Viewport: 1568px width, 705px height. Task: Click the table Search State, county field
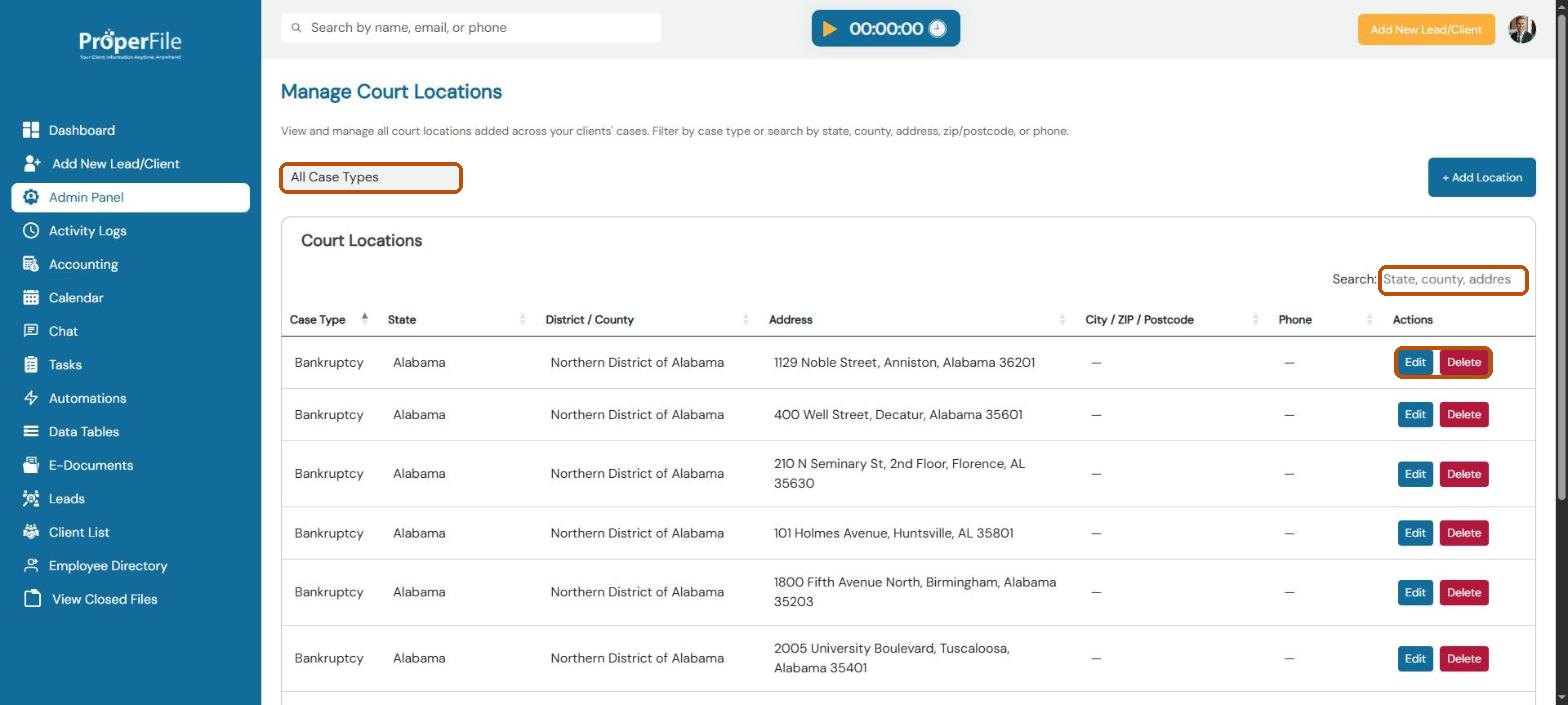click(1453, 280)
